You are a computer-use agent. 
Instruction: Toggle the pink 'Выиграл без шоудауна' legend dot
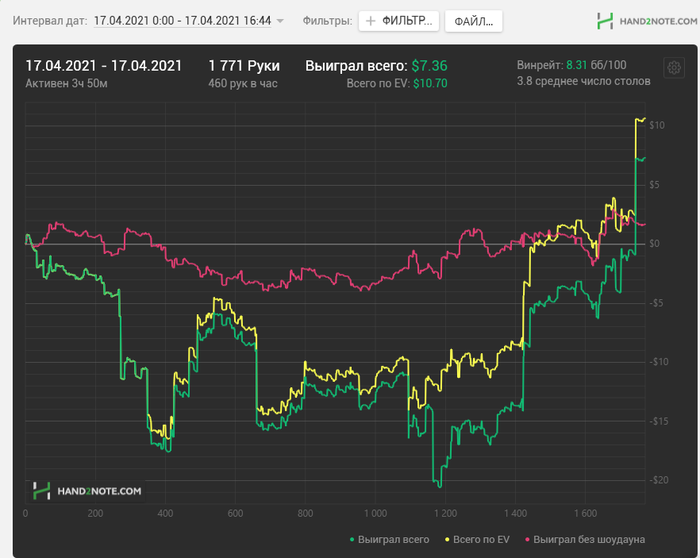pyautogui.click(x=527, y=540)
